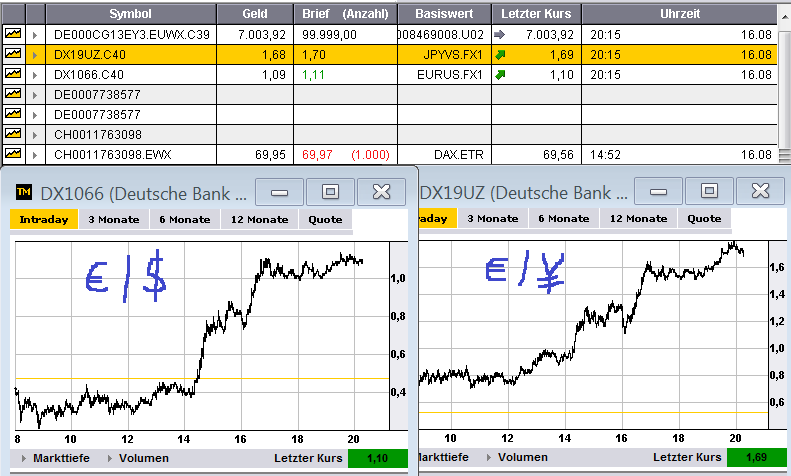
Task: Sort by Geld column header
Action: pos(255,14)
